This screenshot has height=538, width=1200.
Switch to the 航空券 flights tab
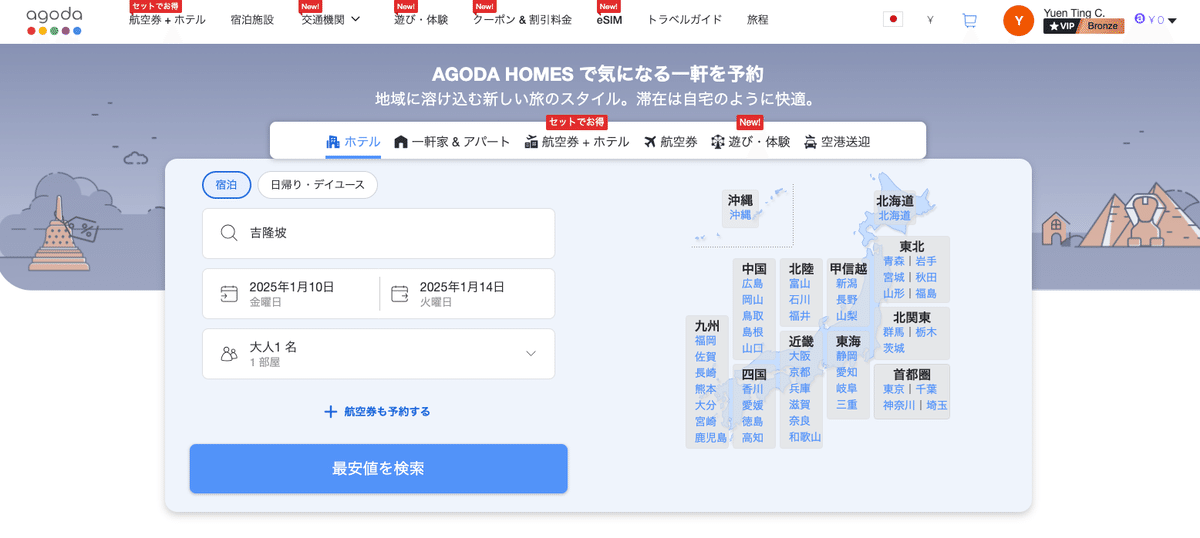pos(671,142)
